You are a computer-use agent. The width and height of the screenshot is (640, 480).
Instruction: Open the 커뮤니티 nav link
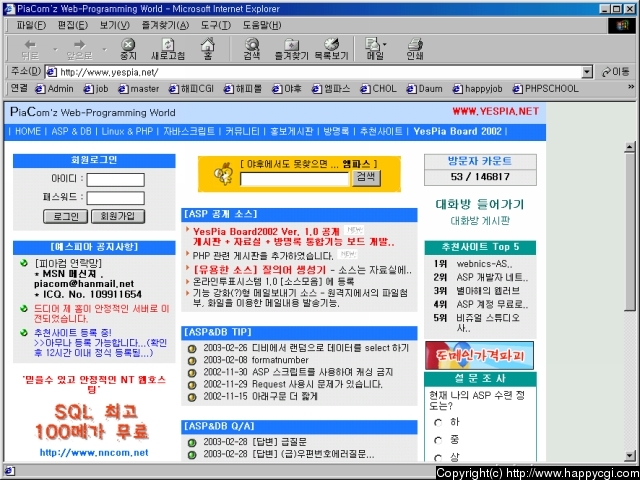(242, 131)
